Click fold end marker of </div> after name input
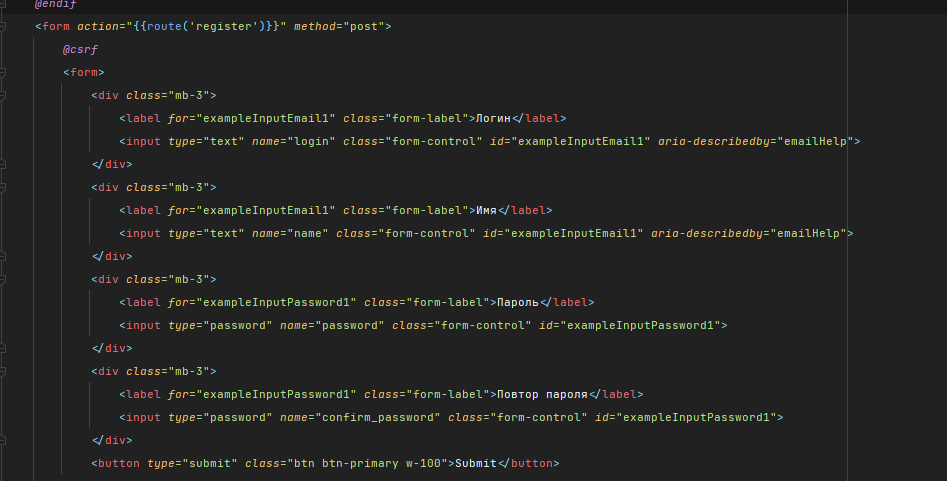947x481 pixels. coord(2,256)
